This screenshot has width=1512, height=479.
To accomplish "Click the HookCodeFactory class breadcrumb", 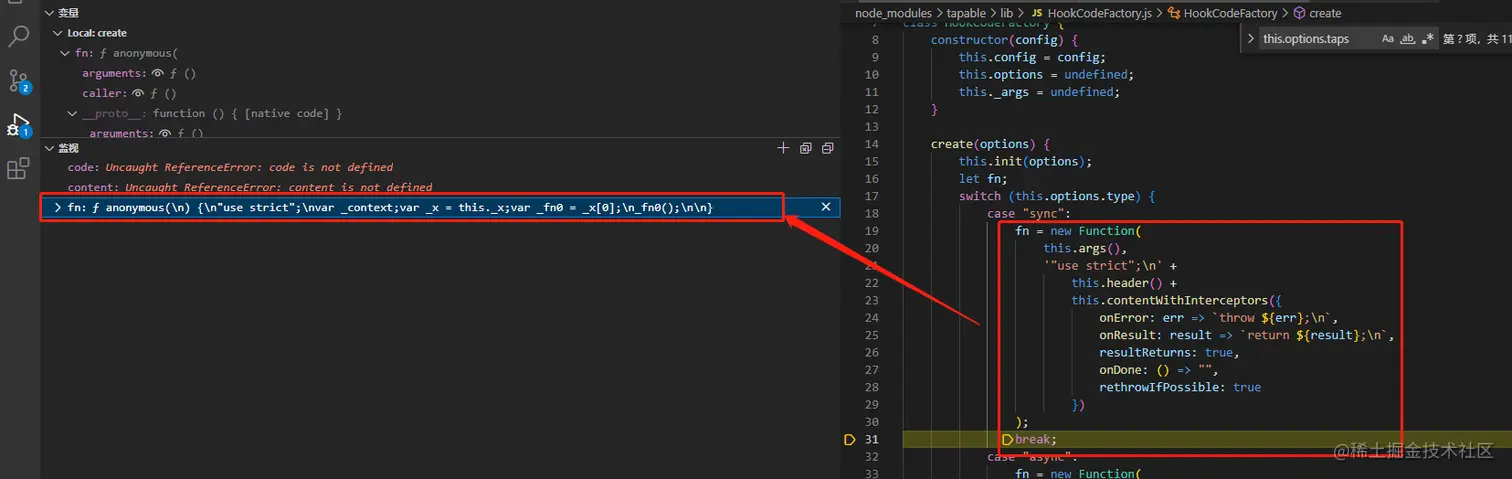I will point(1222,13).
